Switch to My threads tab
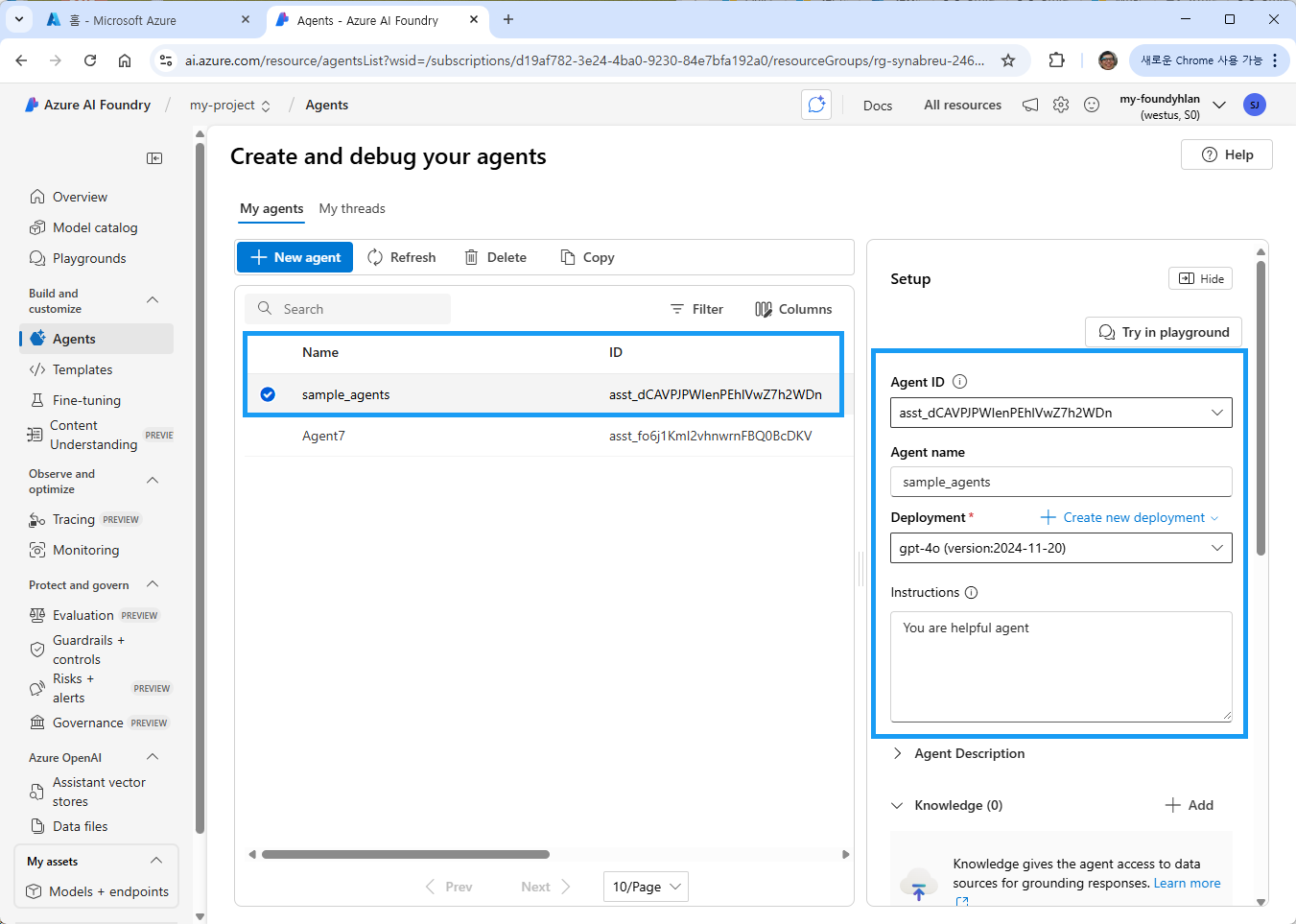 (x=352, y=208)
